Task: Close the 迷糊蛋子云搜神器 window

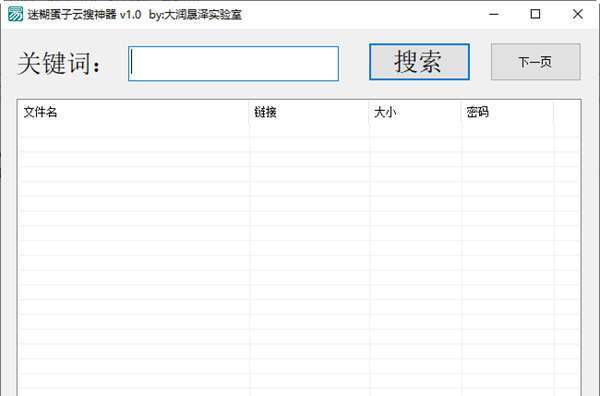Action: (577, 14)
